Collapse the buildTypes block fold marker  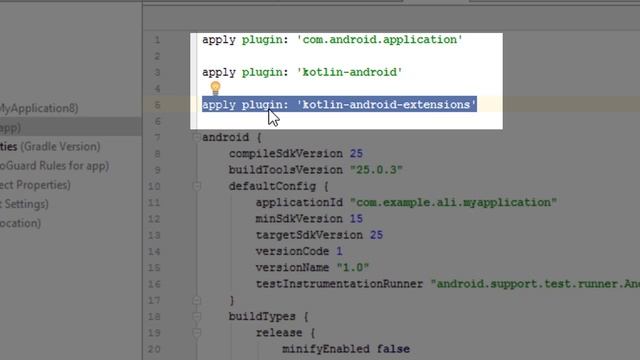[x=196, y=316]
